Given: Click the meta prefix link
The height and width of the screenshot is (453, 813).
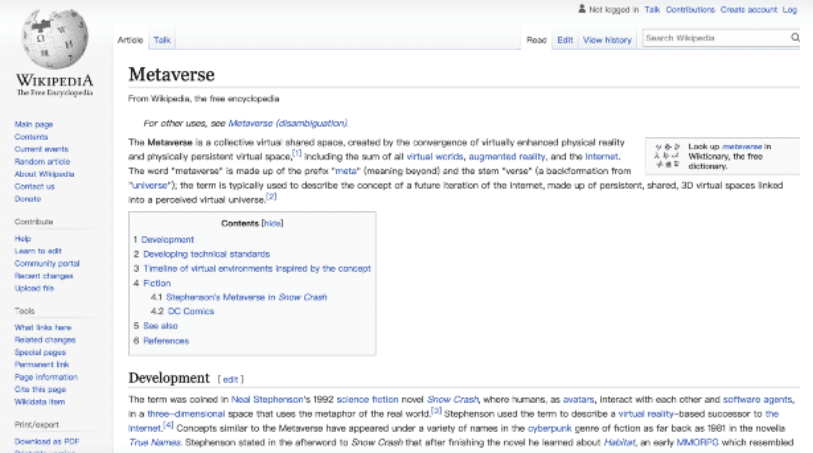Looking at the screenshot, I should click(x=345, y=171).
